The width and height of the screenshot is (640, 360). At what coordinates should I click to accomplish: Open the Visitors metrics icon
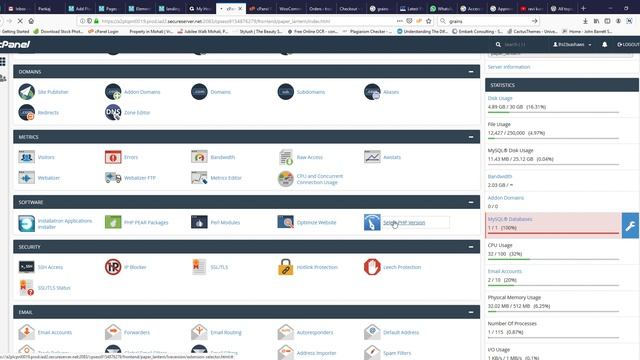[27, 157]
